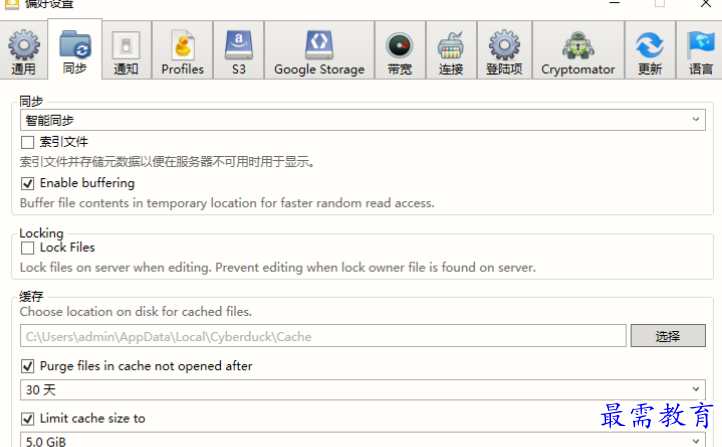Click the cache location path field
The width and height of the screenshot is (722, 447).
pos(323,336)
